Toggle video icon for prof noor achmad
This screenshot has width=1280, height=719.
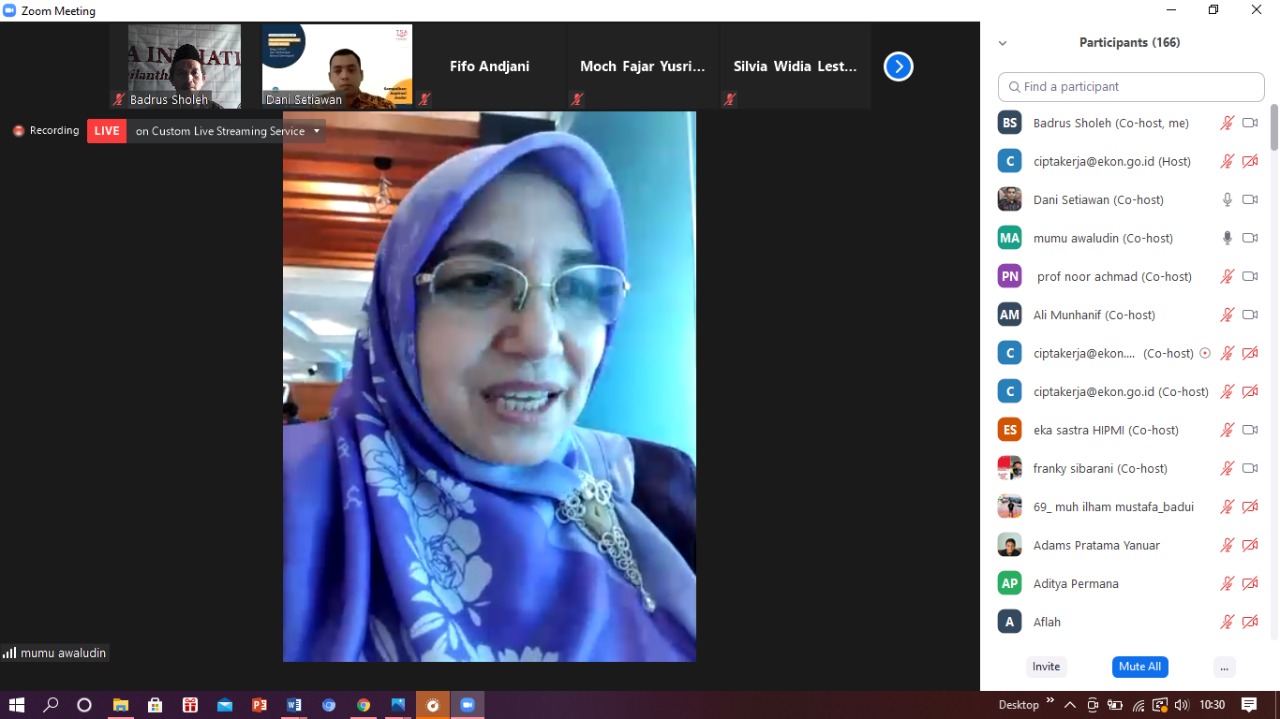click(1249, 276)
